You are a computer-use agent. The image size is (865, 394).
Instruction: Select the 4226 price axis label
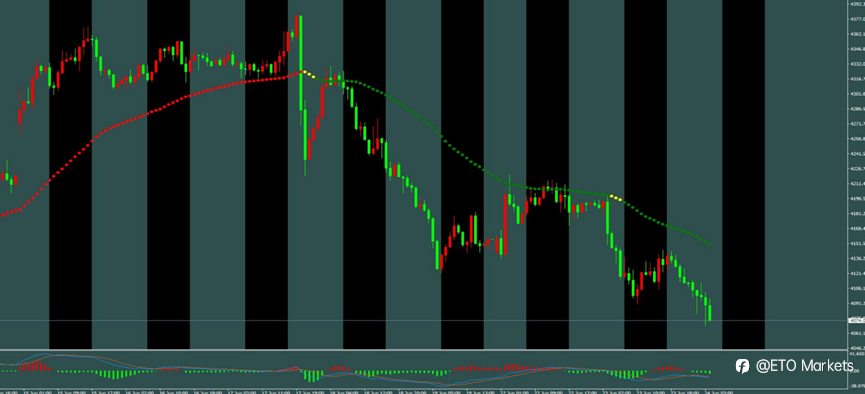click(858, 169)
